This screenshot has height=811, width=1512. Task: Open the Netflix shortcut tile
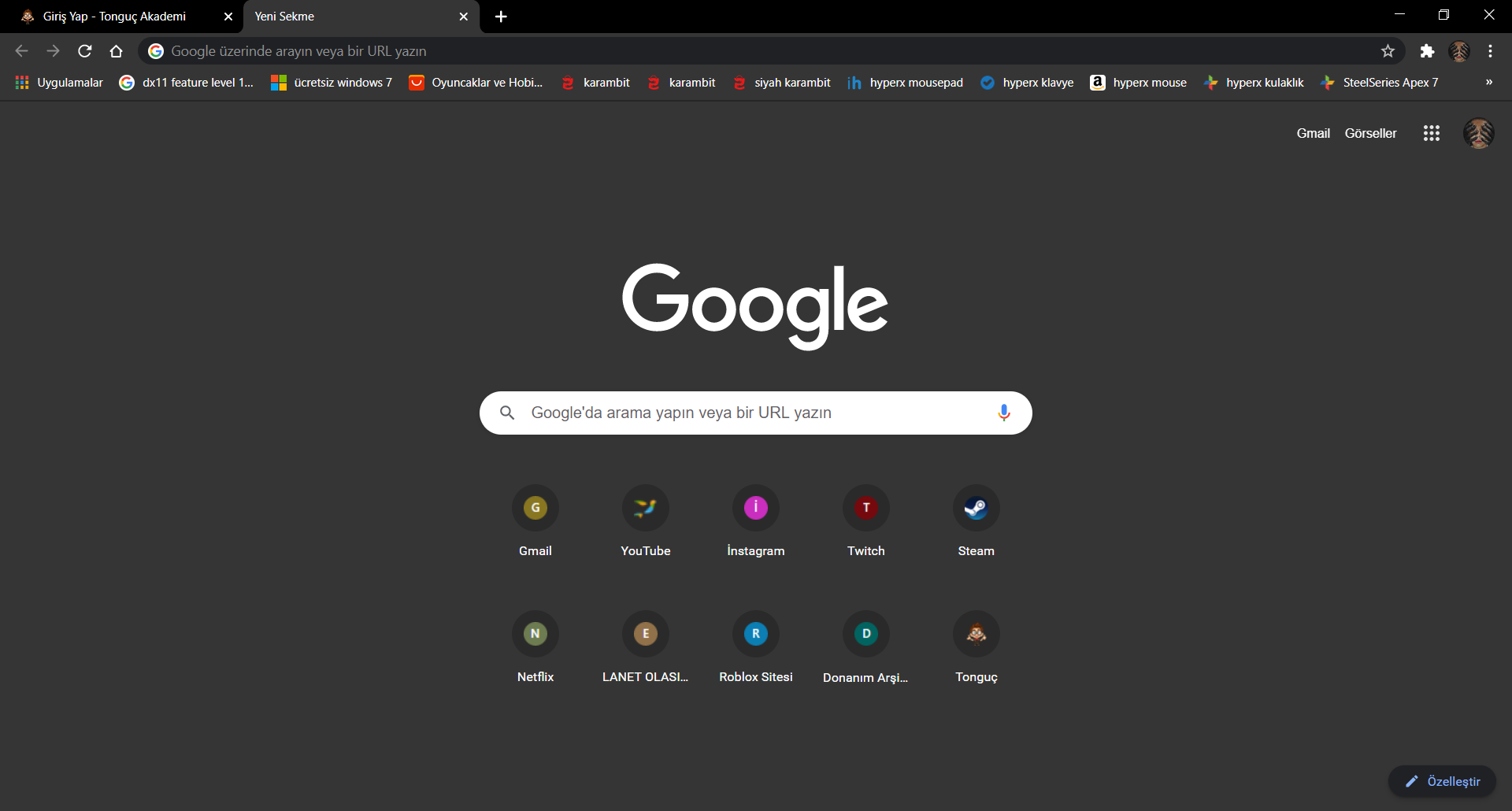(x=535, y=647)
